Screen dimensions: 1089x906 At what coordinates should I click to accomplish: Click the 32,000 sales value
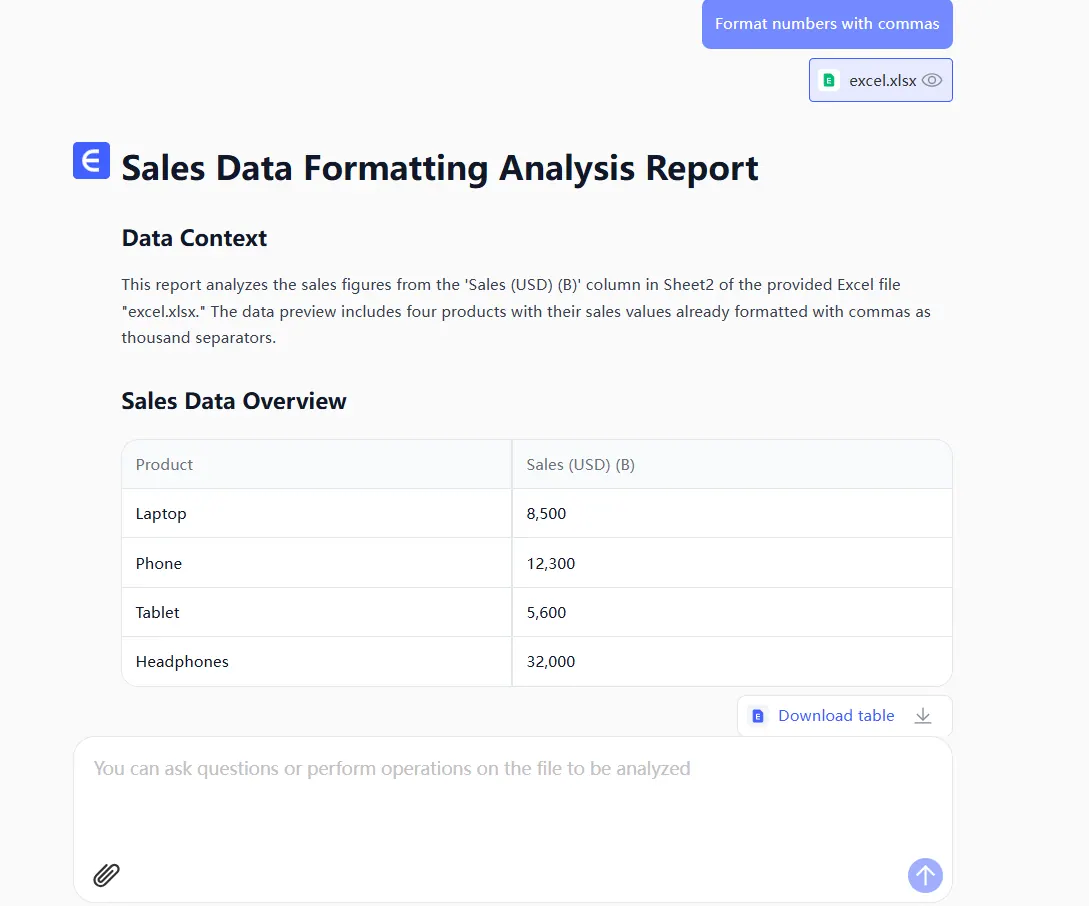(x=551, y=662)
